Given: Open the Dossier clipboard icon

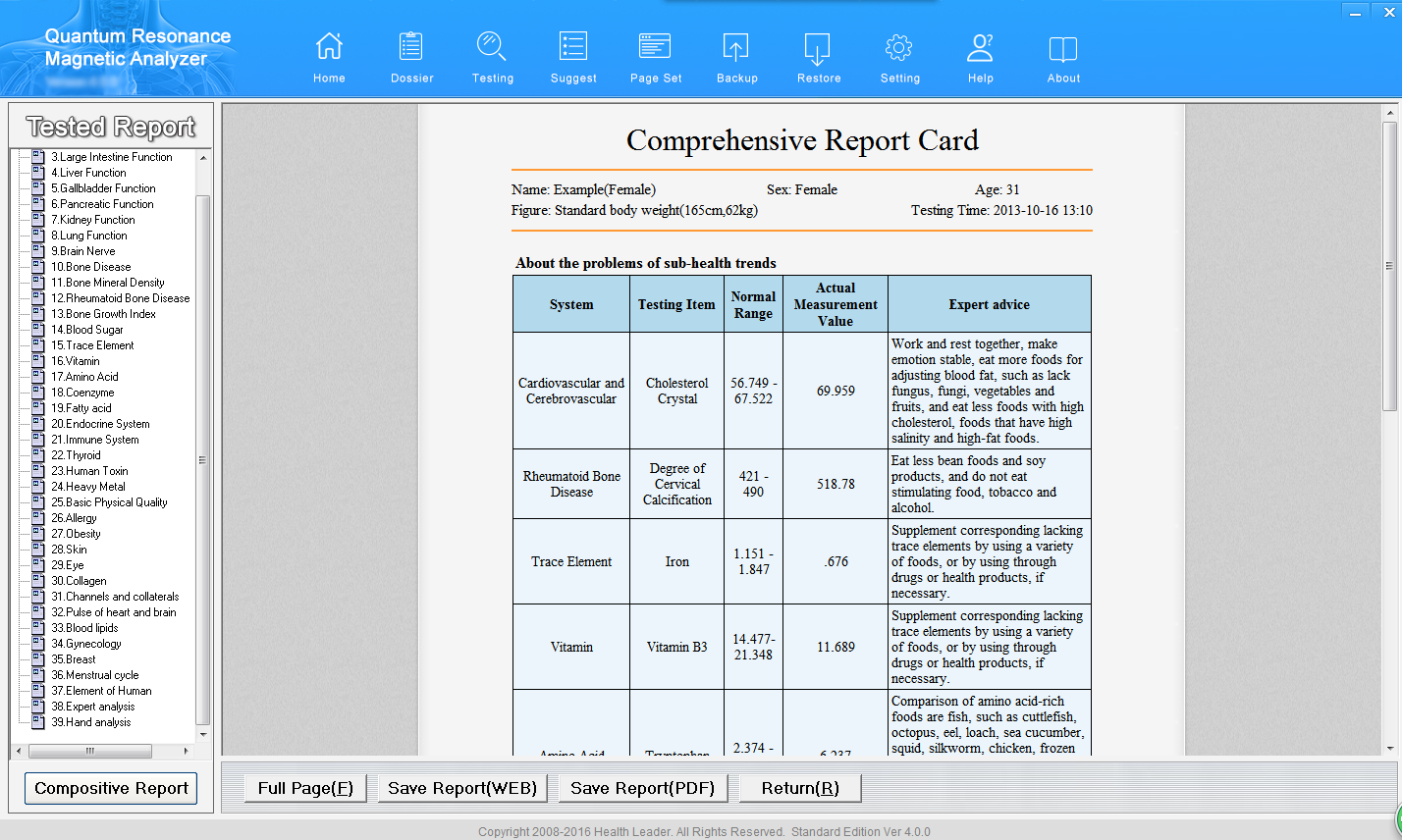Looking at the screenshot, I should coord(411,47).
